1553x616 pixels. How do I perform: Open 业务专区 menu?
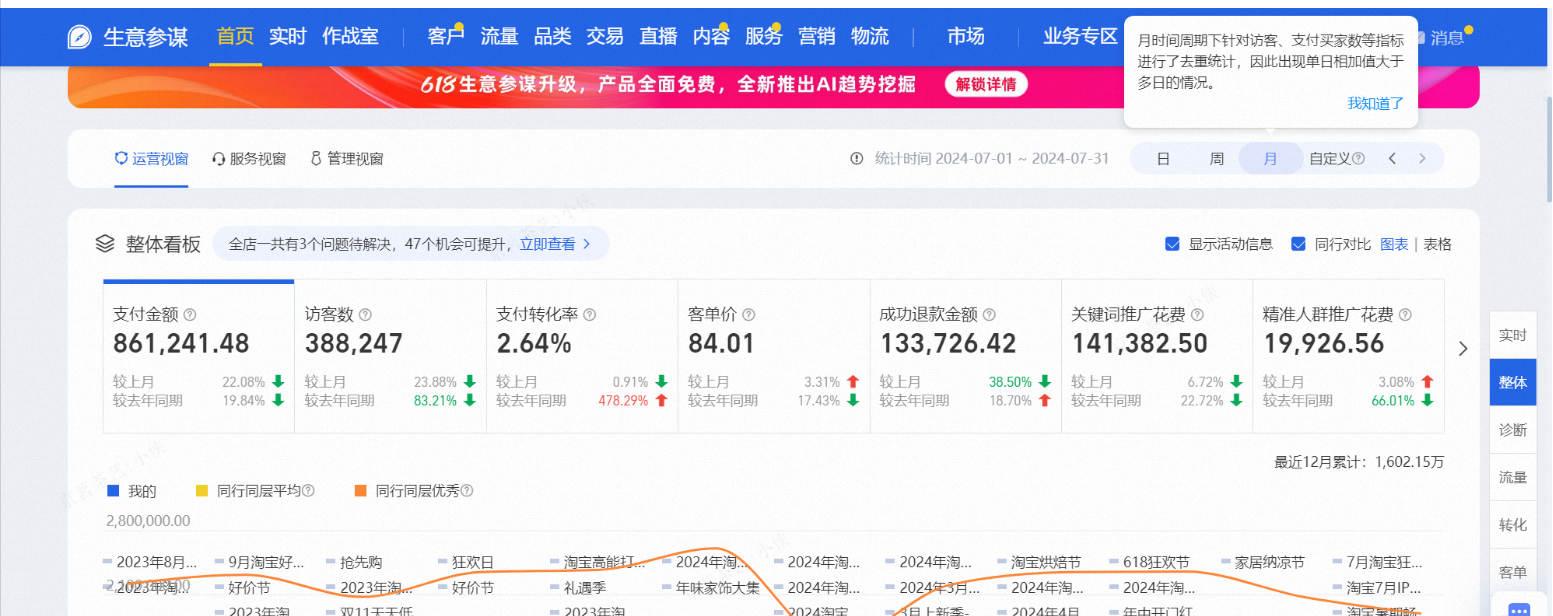(1080, 37)
